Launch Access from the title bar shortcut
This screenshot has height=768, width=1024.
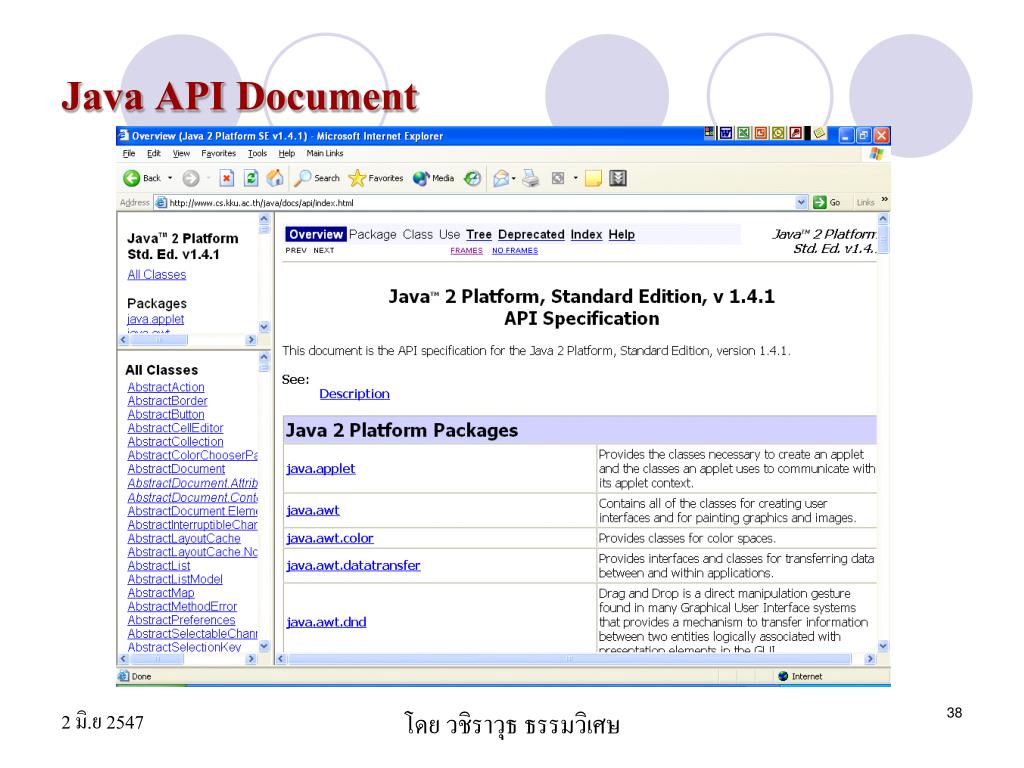tap(795, 134)
